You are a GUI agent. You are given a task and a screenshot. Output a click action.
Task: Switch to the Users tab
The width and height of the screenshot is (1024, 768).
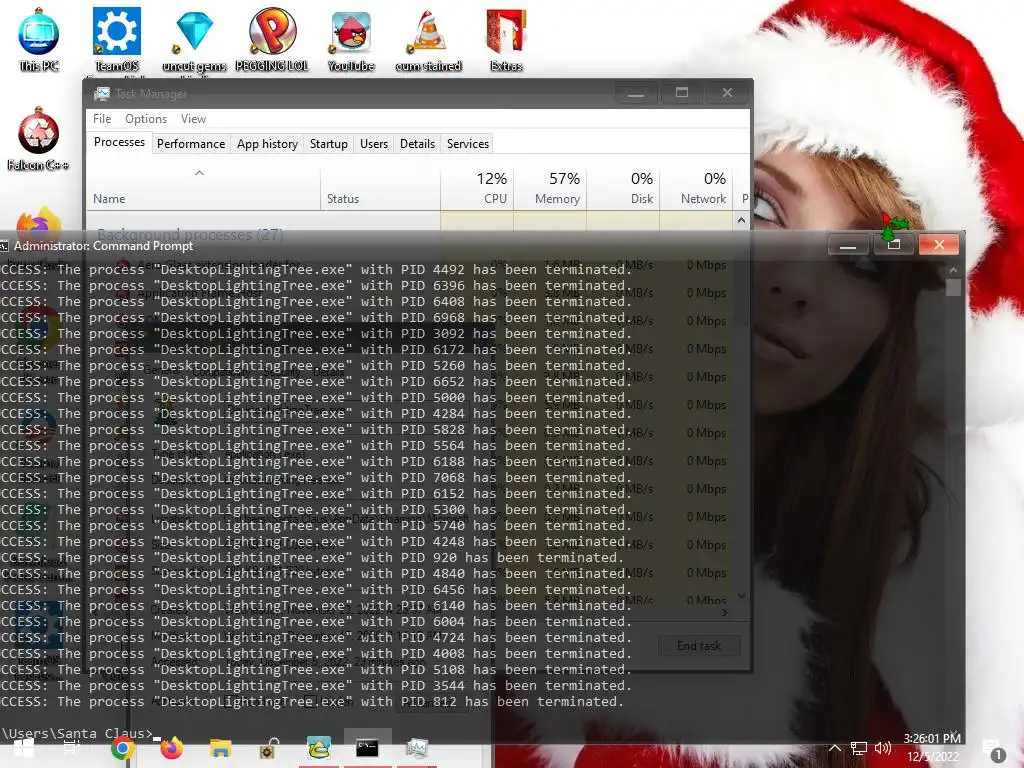[374, 144]
